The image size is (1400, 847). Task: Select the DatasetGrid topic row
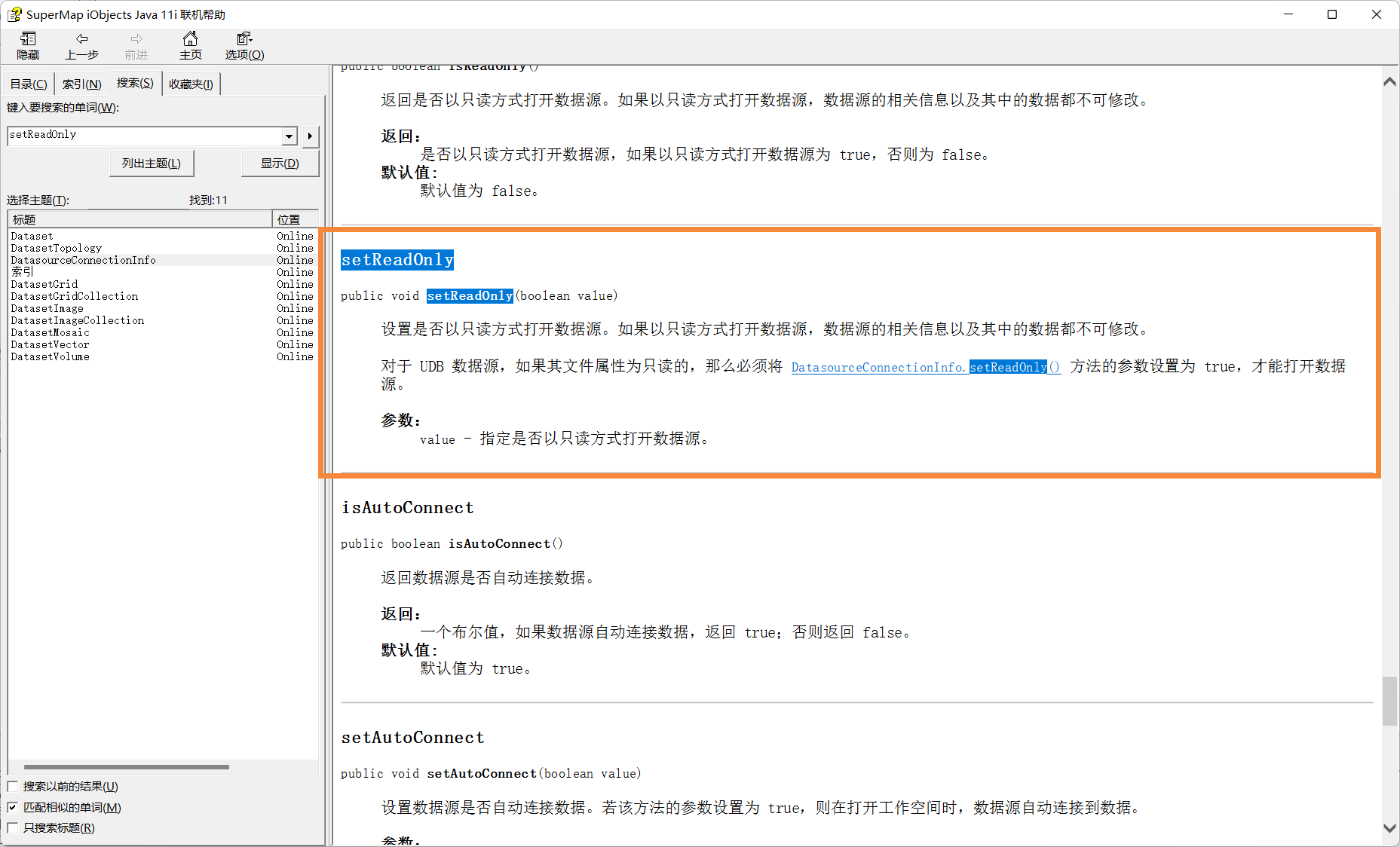pyautogui.click(x=162, y=284)
